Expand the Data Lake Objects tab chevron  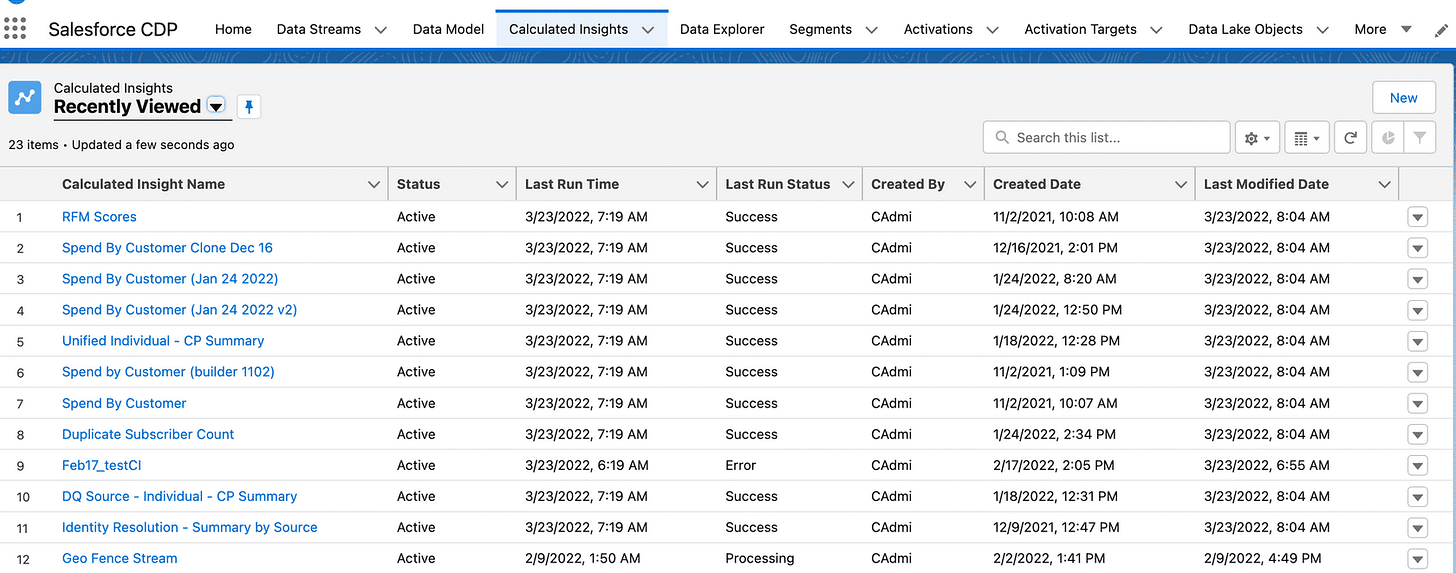coord(1322,30)
